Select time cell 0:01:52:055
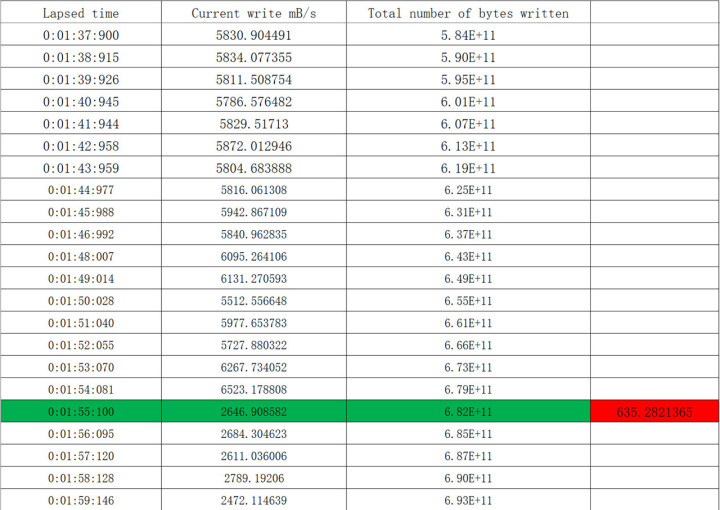The image size is (720, 510). (81, 345)
